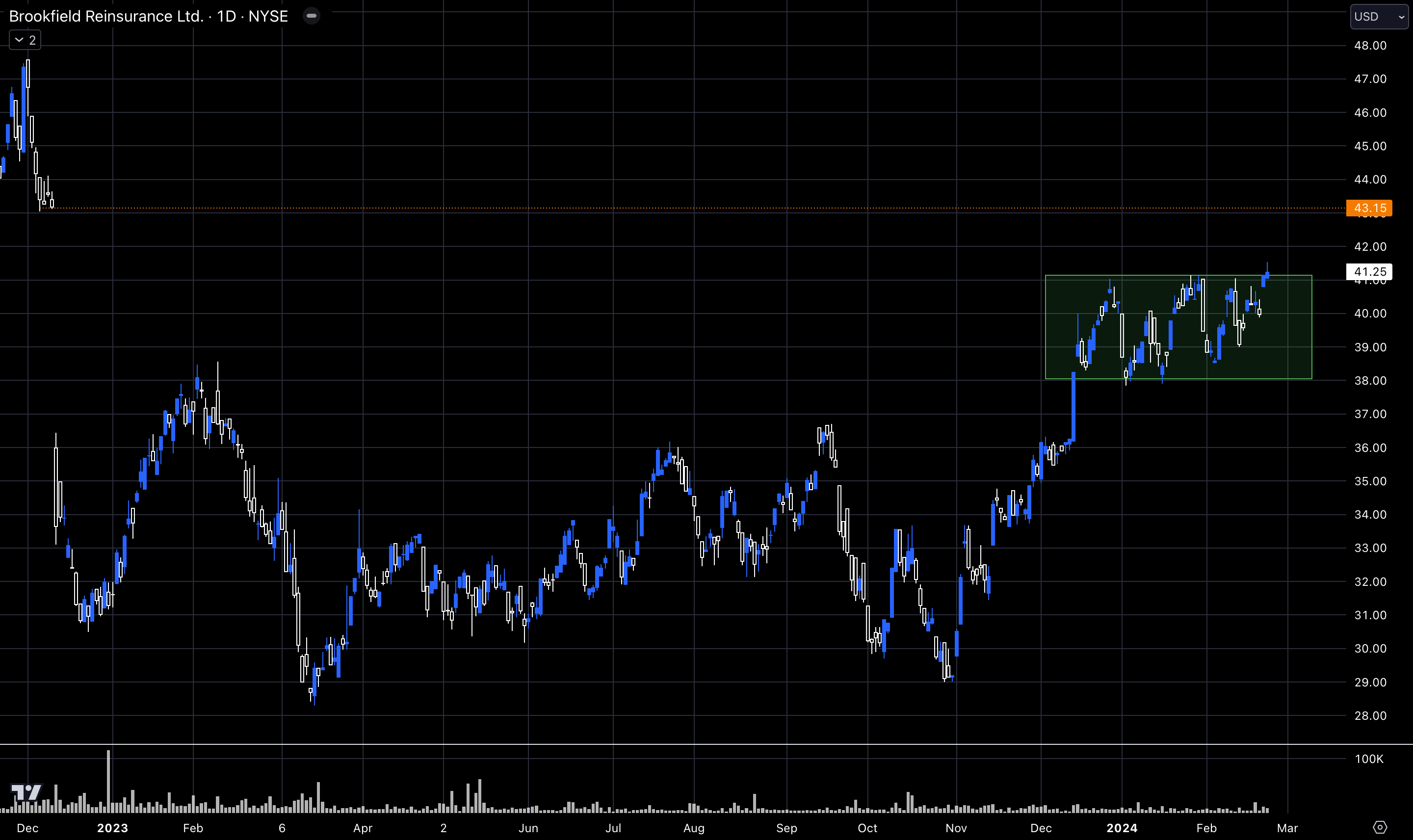
Task: Click the 36.00 price scale label
Action: pos(1370,448)
